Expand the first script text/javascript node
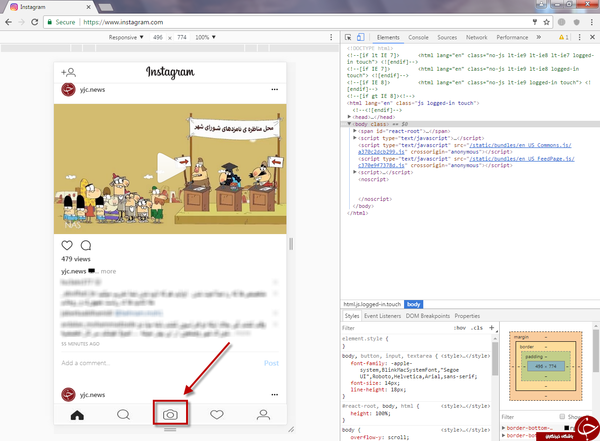Viewport: 600px width, 441px height. 355,138
